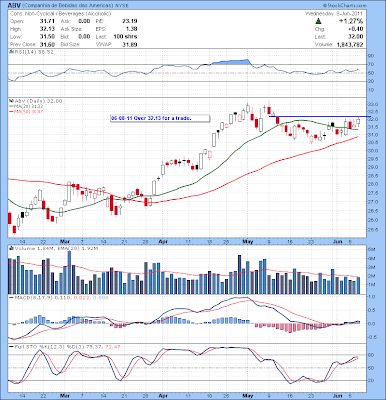Click the ABV (Daily) price legend icon
This screenshot has height=400, width=386.
[x=10, y=101]
